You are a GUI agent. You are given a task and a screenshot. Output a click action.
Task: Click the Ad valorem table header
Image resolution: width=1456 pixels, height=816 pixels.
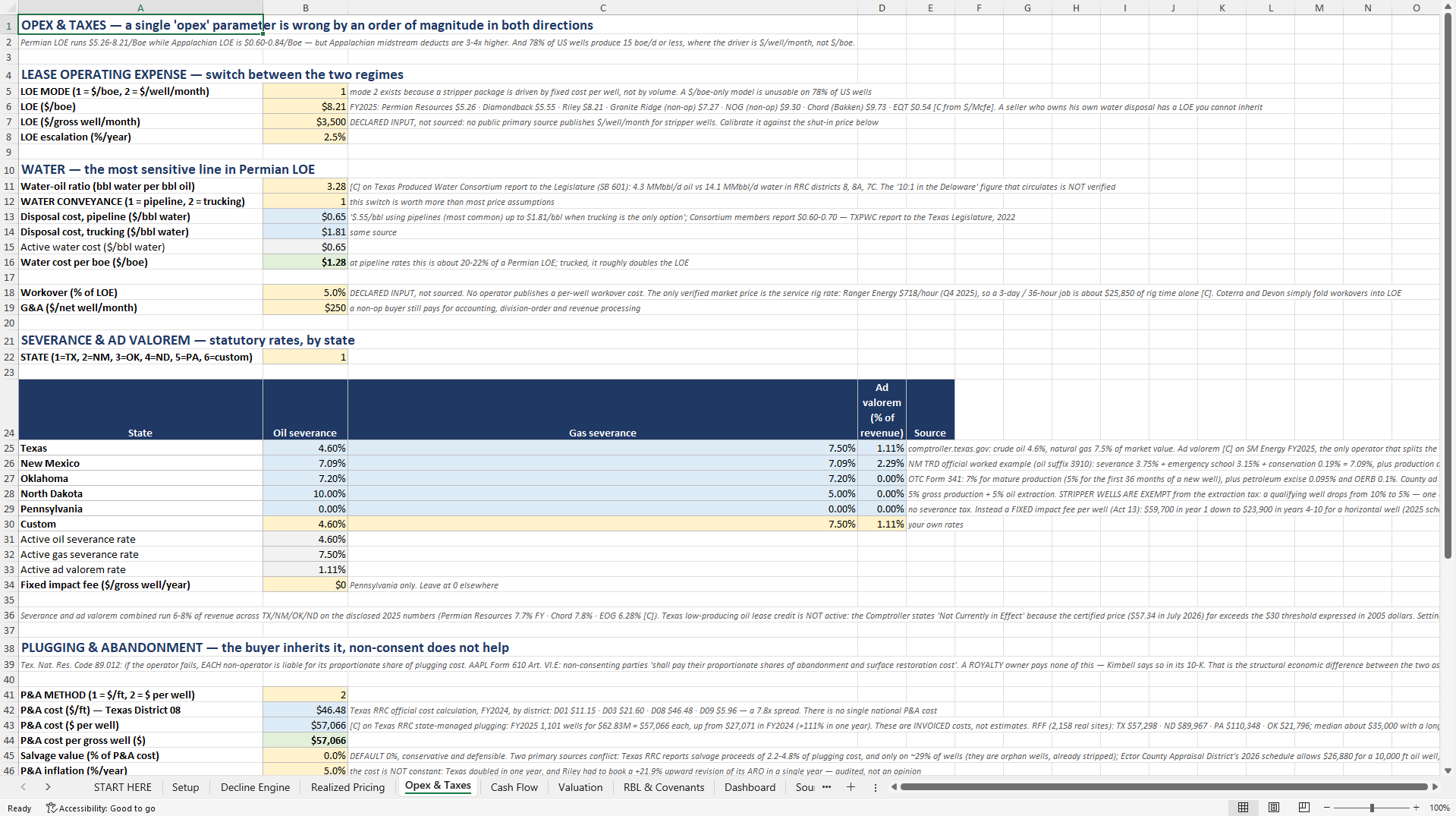coord(882,410)
